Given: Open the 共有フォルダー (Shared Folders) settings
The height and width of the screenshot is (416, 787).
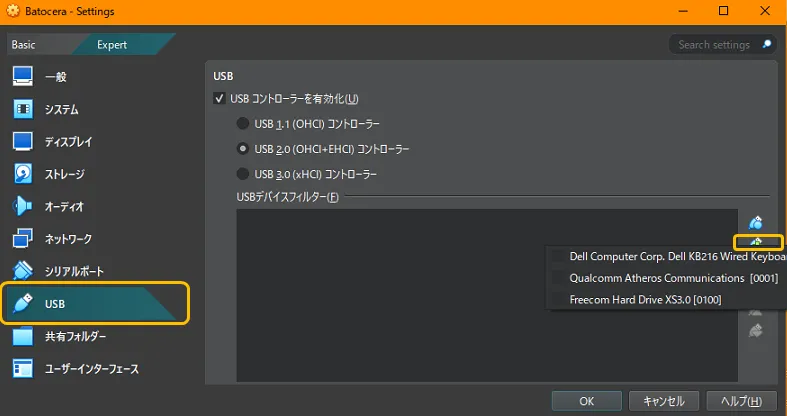Looking at the screenshot, I should (75, 336).
